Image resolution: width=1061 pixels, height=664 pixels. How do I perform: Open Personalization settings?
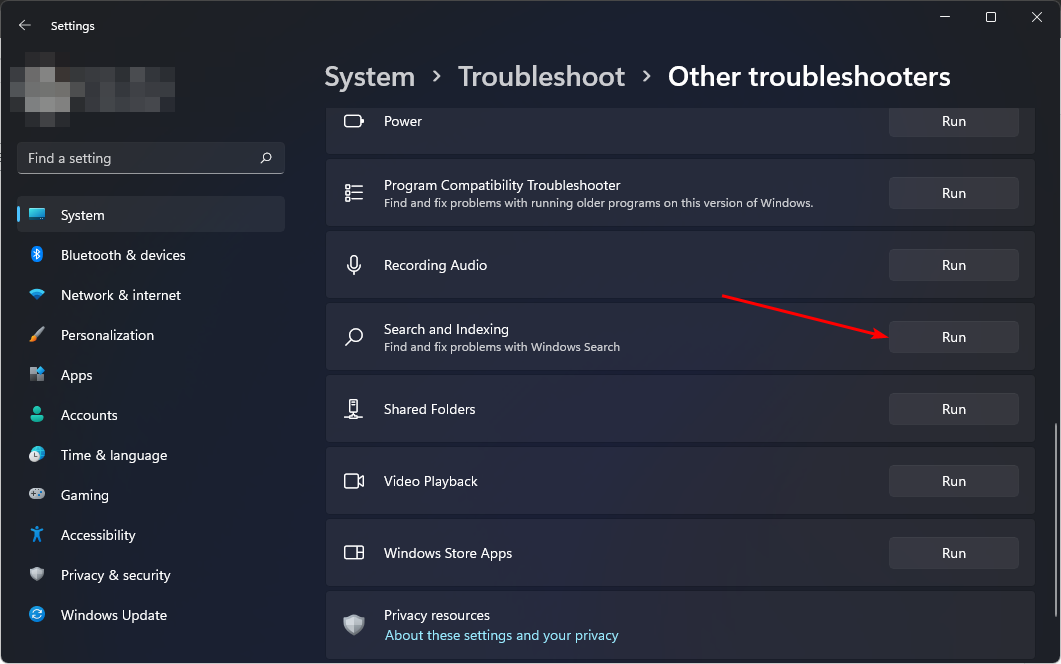(x=151, y=334)
